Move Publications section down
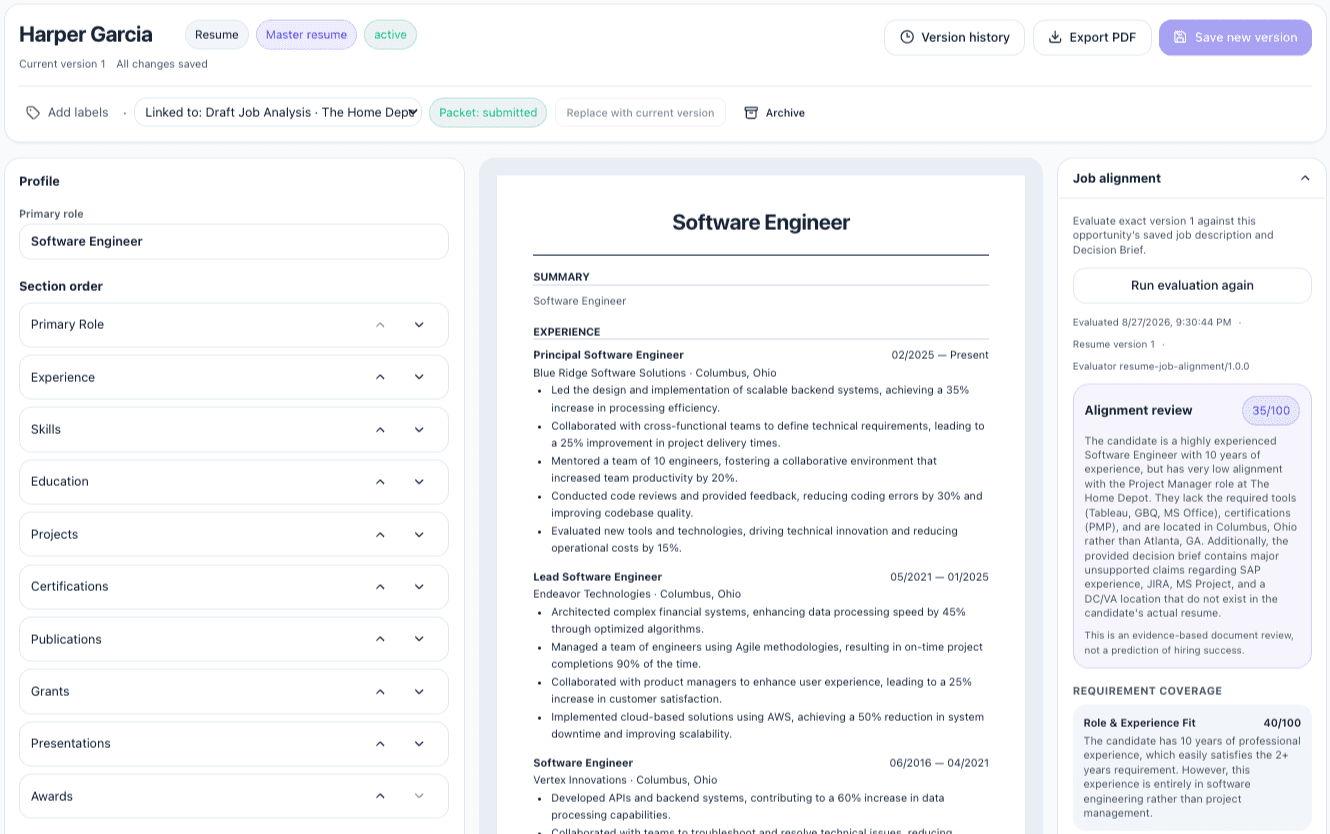The height and width of the screenshot is (834, 1330). 419,639
